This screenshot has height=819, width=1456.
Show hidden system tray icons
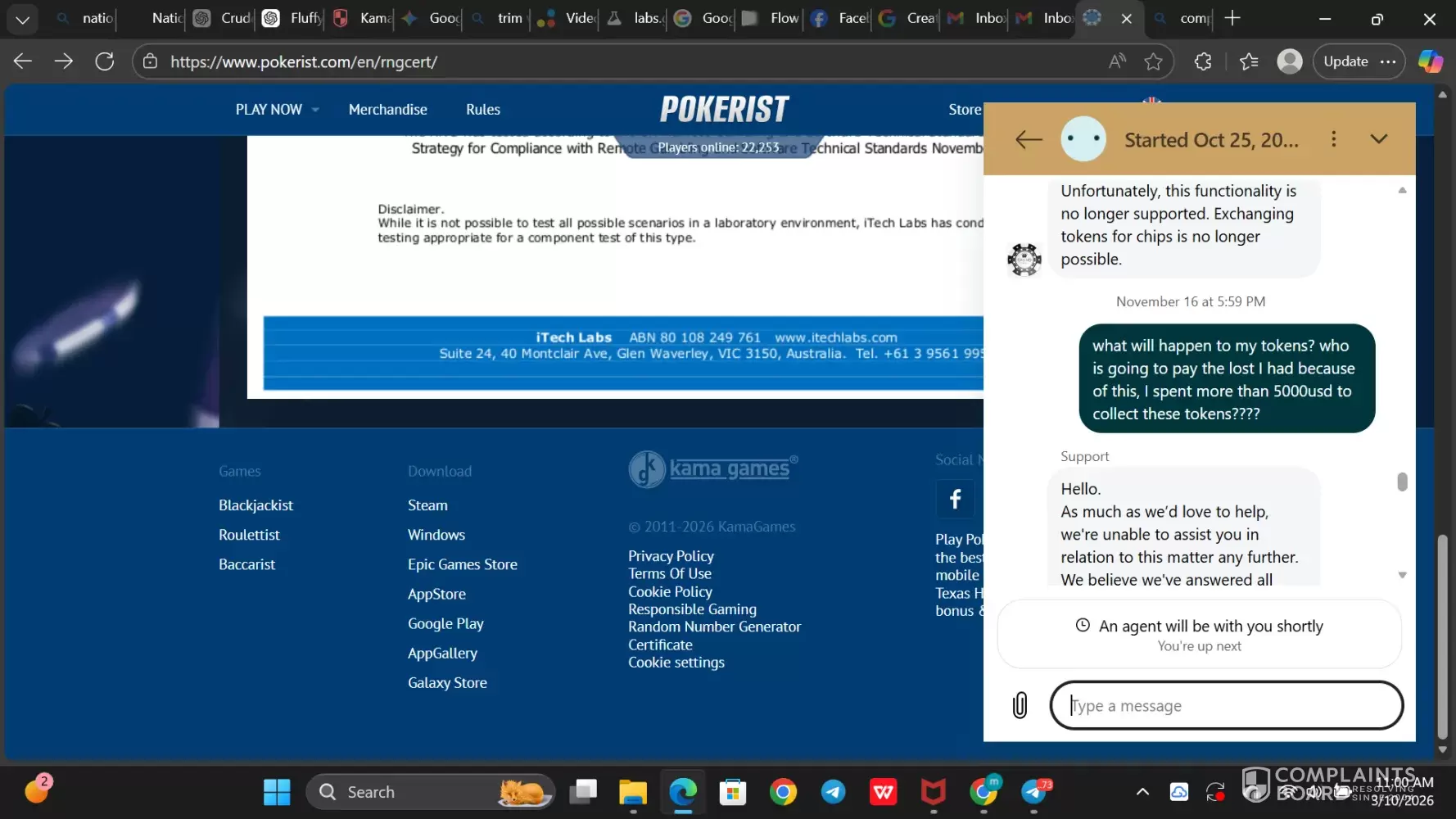pyautogui.click(x=1142, y=792)
